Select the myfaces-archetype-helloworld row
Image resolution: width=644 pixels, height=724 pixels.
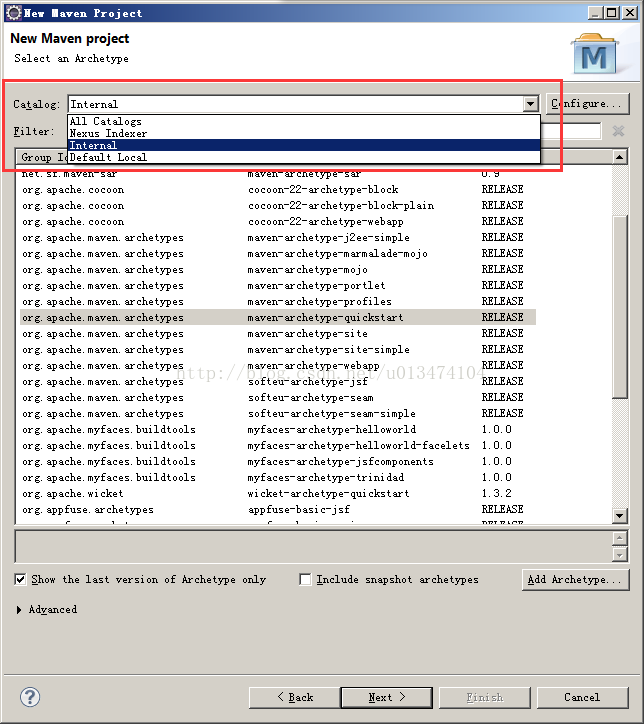(278, 429)
